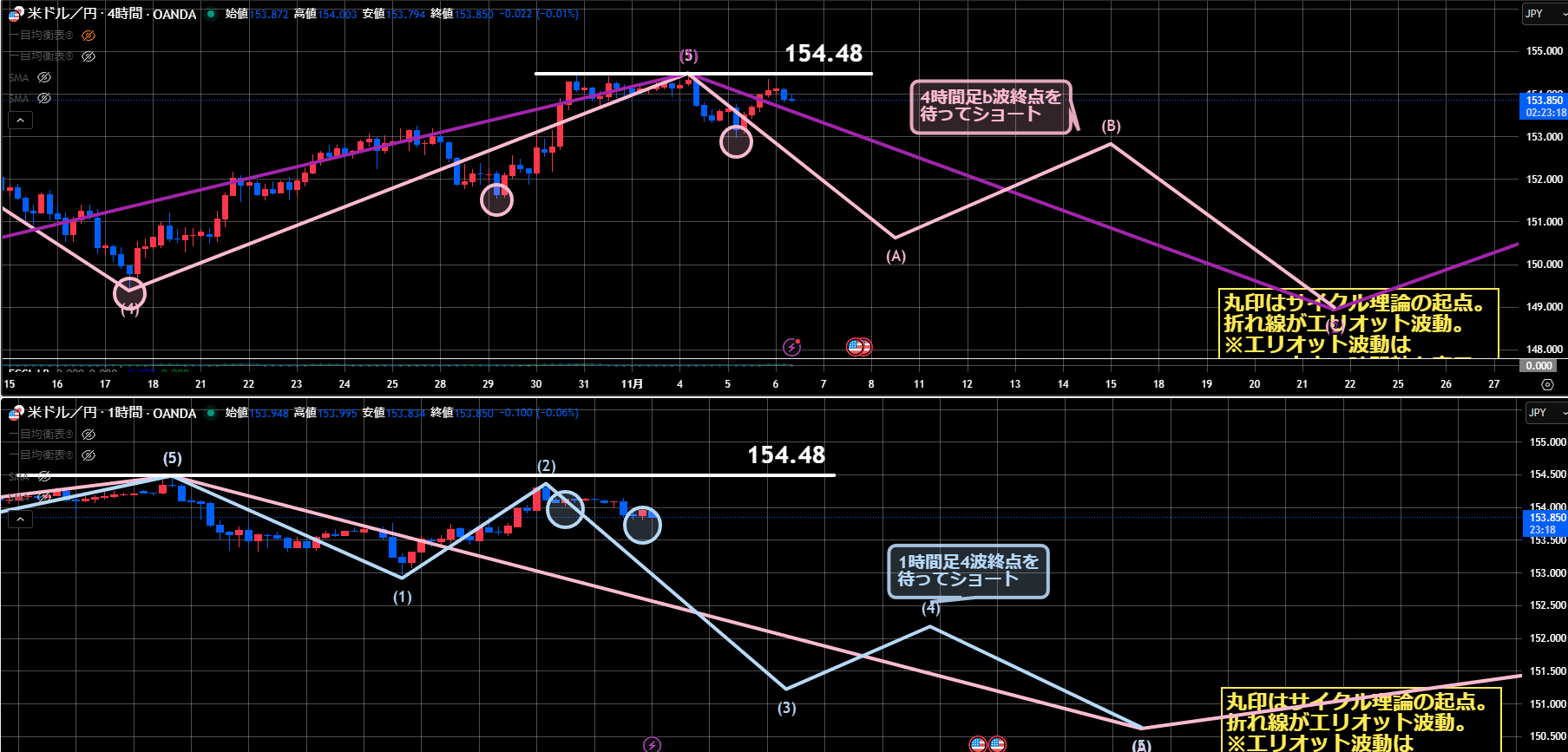Click the USD/JPY flag symbol icon, top chart
Image resolution: width=1568 pixels, height=752 pixels.
pyautogui.click(x=15, y=14)
